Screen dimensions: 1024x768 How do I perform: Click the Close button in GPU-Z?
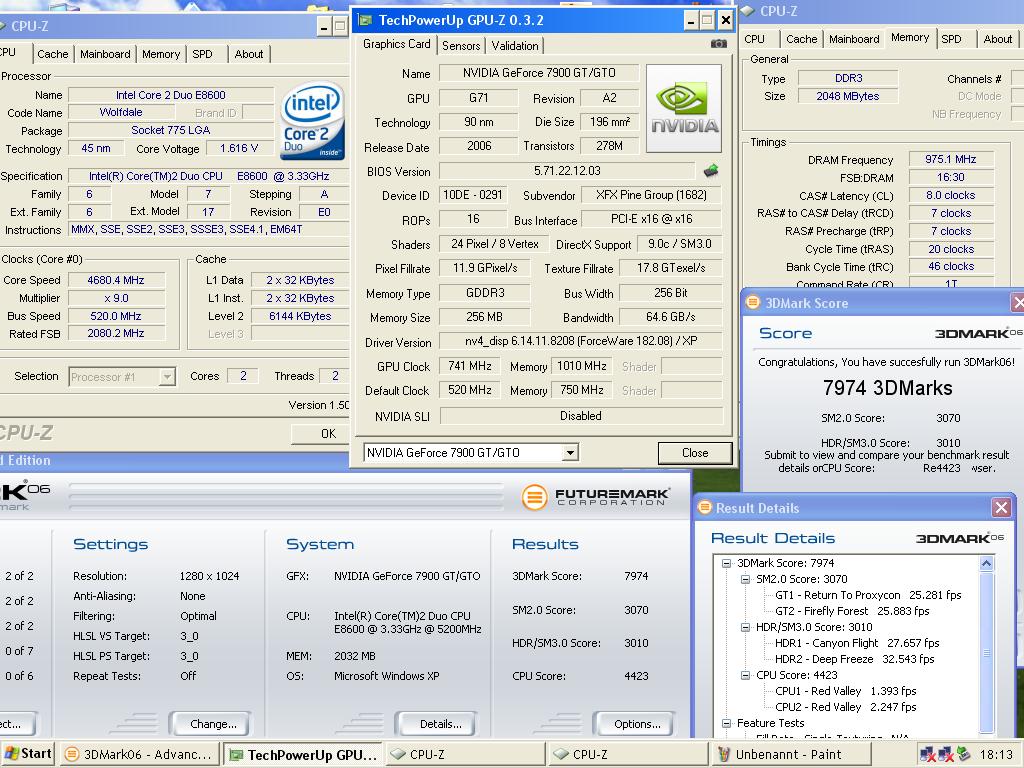(695, 453)
